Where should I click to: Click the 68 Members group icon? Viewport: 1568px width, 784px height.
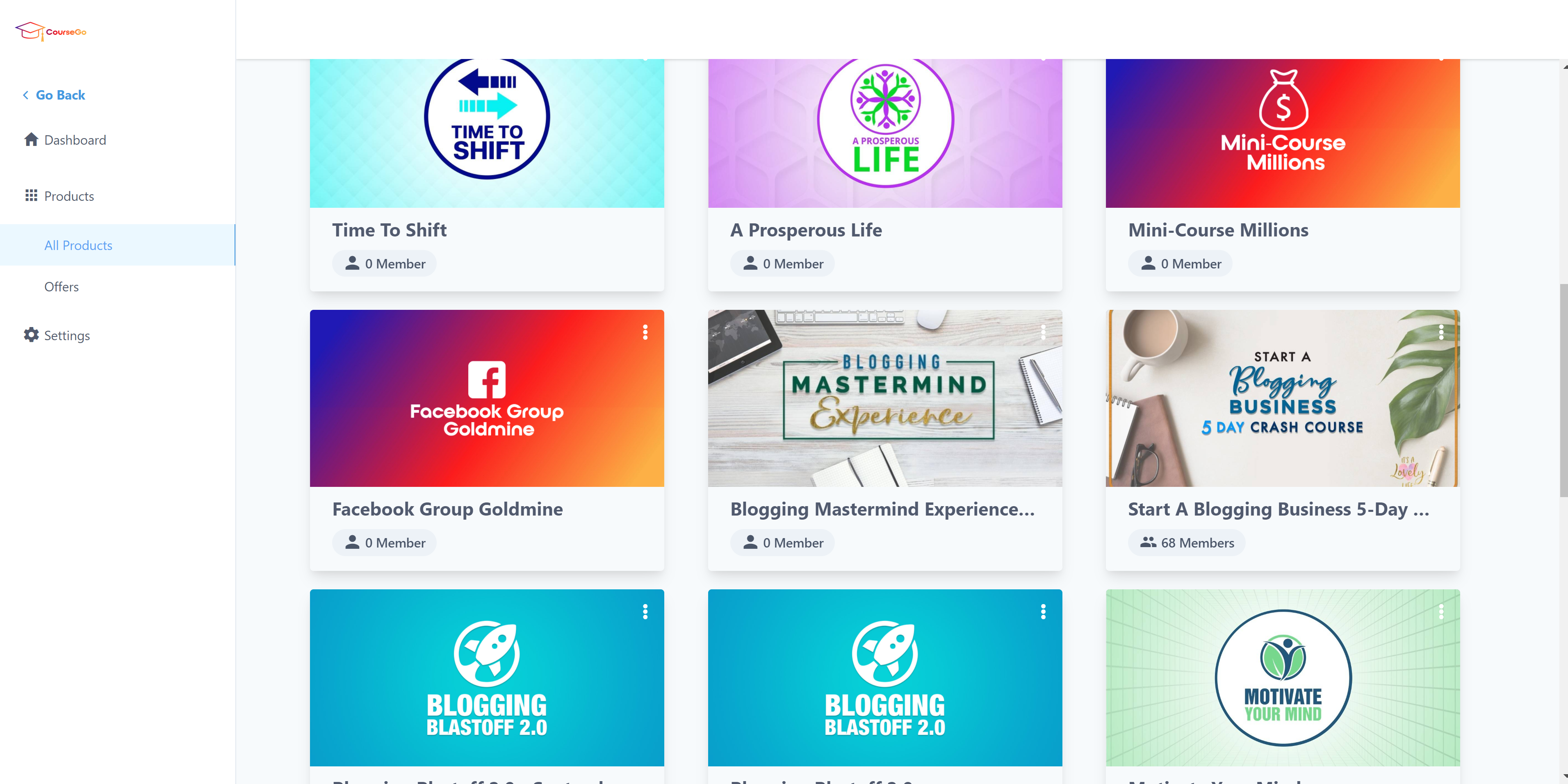tap(1148, 542)
